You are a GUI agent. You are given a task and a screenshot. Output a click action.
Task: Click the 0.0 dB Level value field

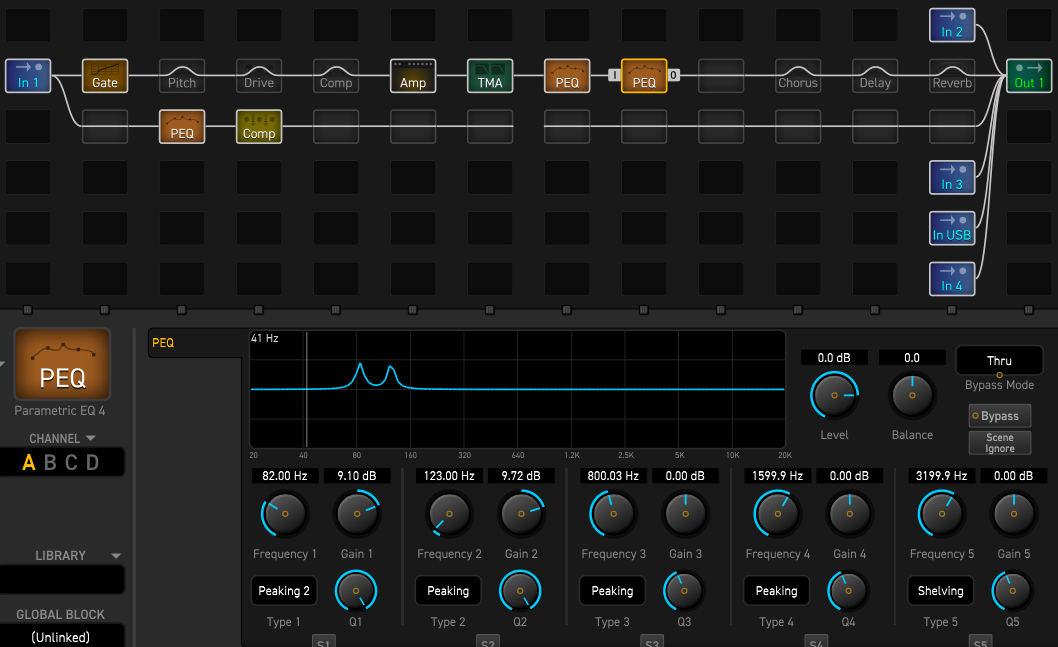pyautogui.click(x=834, y=358)
